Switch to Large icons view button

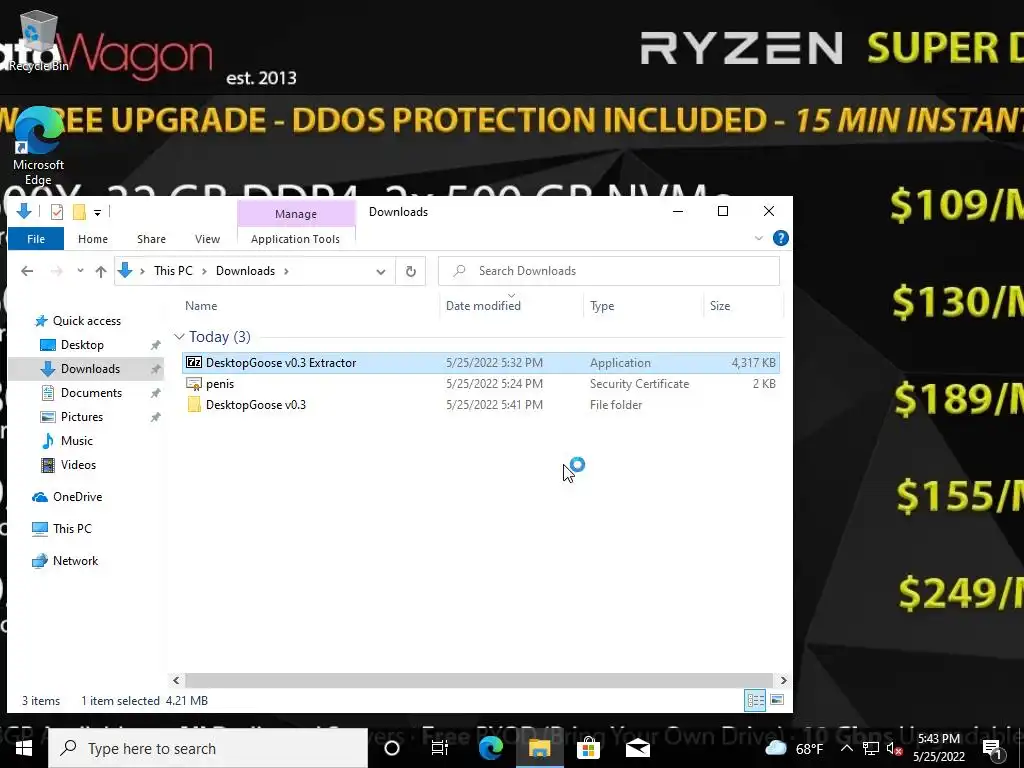point(777,700)
